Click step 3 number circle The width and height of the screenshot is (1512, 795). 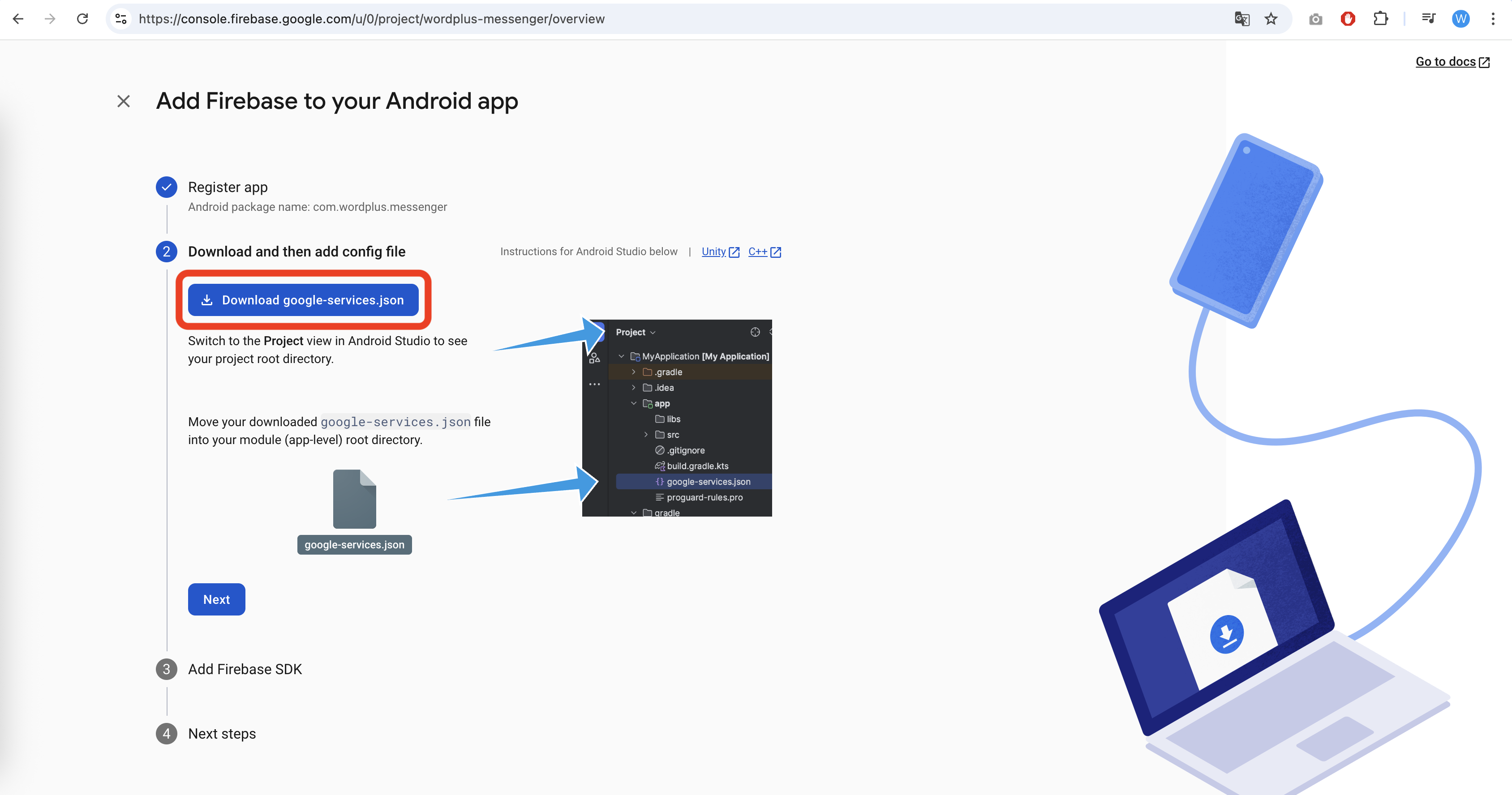click(167, 670)
